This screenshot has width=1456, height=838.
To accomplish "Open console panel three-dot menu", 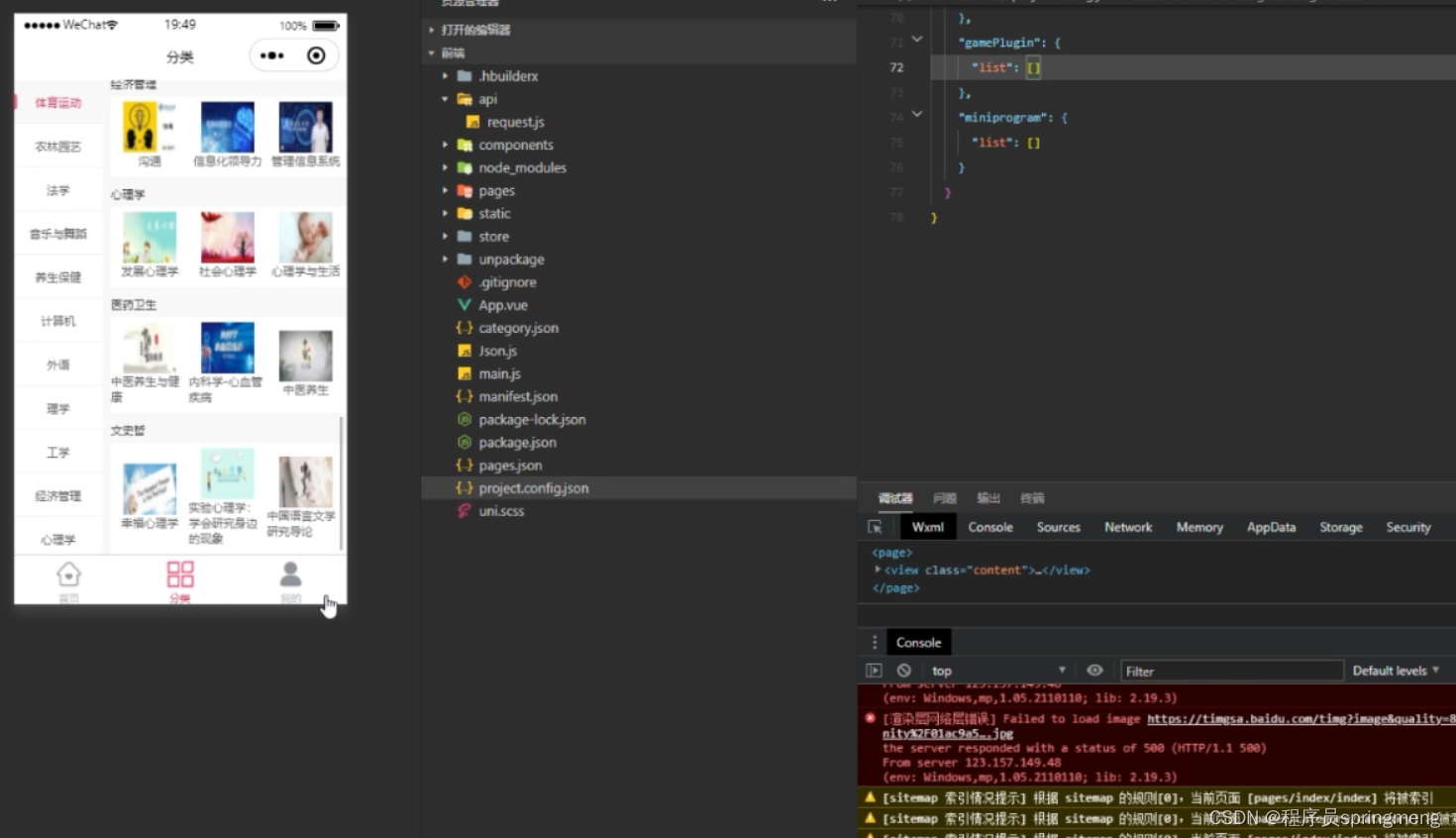I will tap(875, 642).
